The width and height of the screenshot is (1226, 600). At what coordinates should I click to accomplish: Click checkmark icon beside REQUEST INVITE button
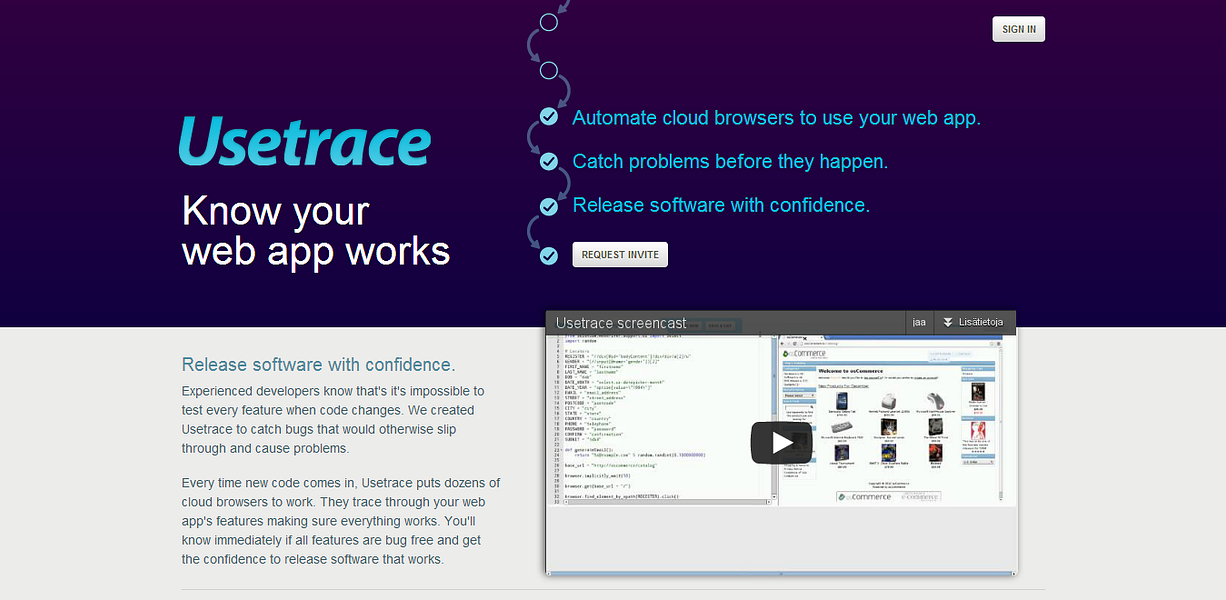[549, 256]
